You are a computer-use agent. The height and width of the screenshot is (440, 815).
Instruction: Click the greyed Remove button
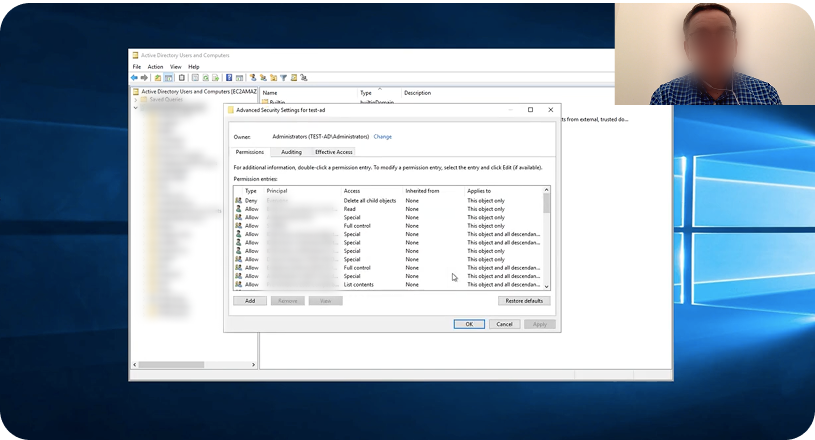[x=287, y=301]
